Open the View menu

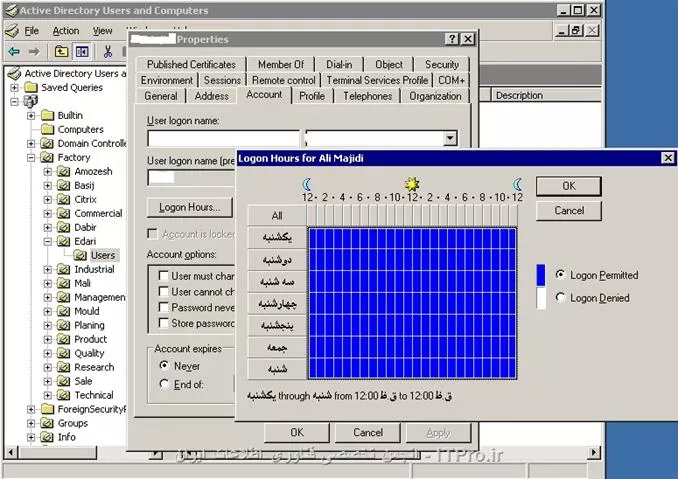tap(102, 31)
